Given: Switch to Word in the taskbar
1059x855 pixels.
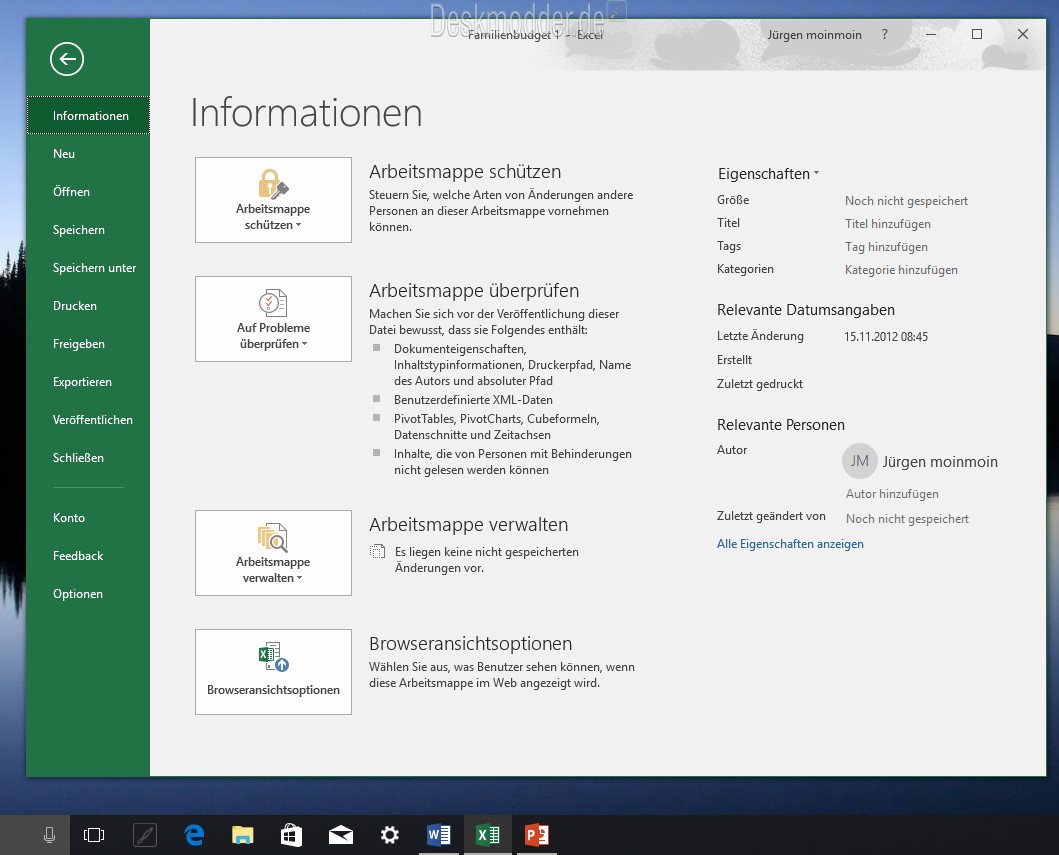Looking at the screenshot, I should pos(438,835).
